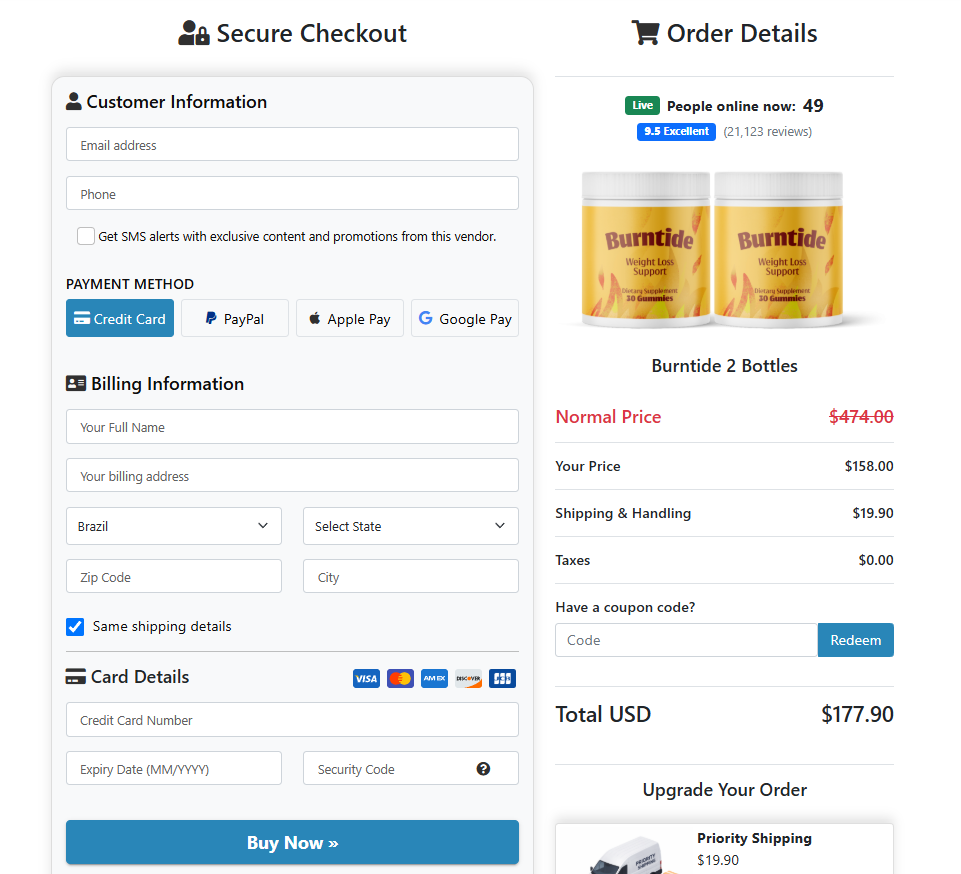Image resolution: width=961 pixels, height=874 pixels.
Task: Click the shopping cart icon beside Order Details
Action: [x=645, y=33]
